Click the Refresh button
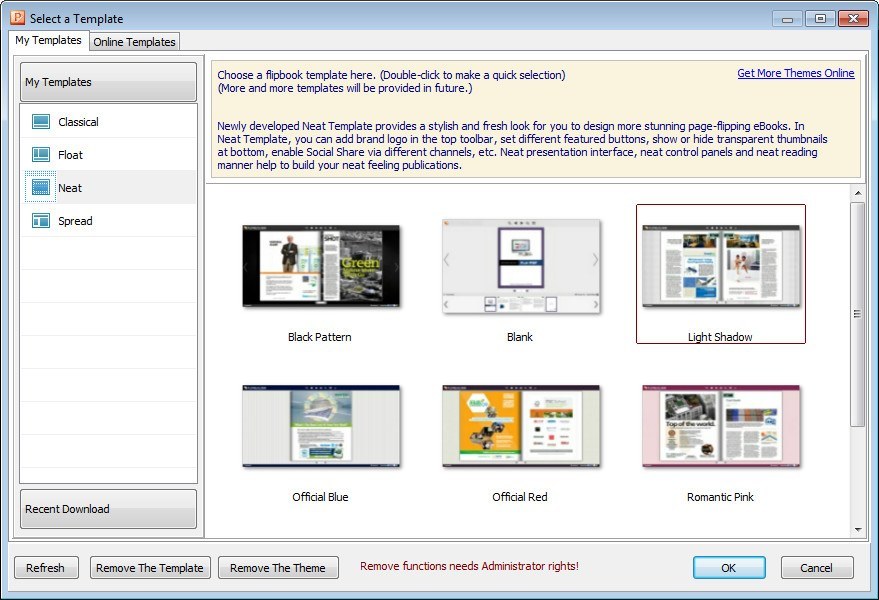The height and width of the screenshot is (600, 879). click(x=46, y=567)
